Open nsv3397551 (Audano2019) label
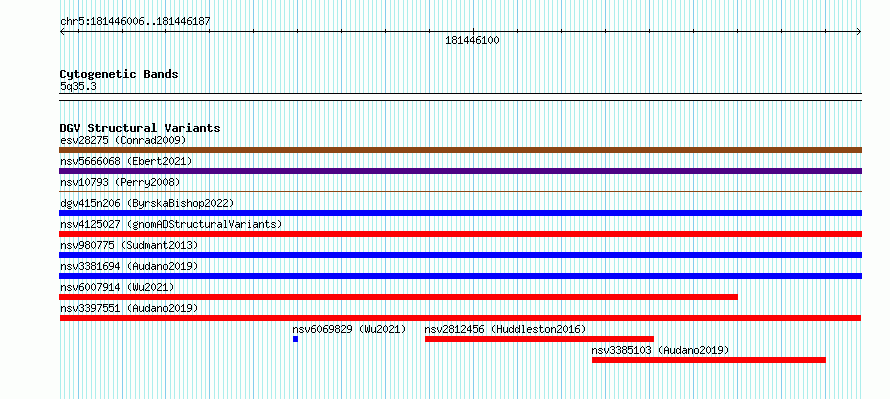890x399 pixels. point(129,308)
